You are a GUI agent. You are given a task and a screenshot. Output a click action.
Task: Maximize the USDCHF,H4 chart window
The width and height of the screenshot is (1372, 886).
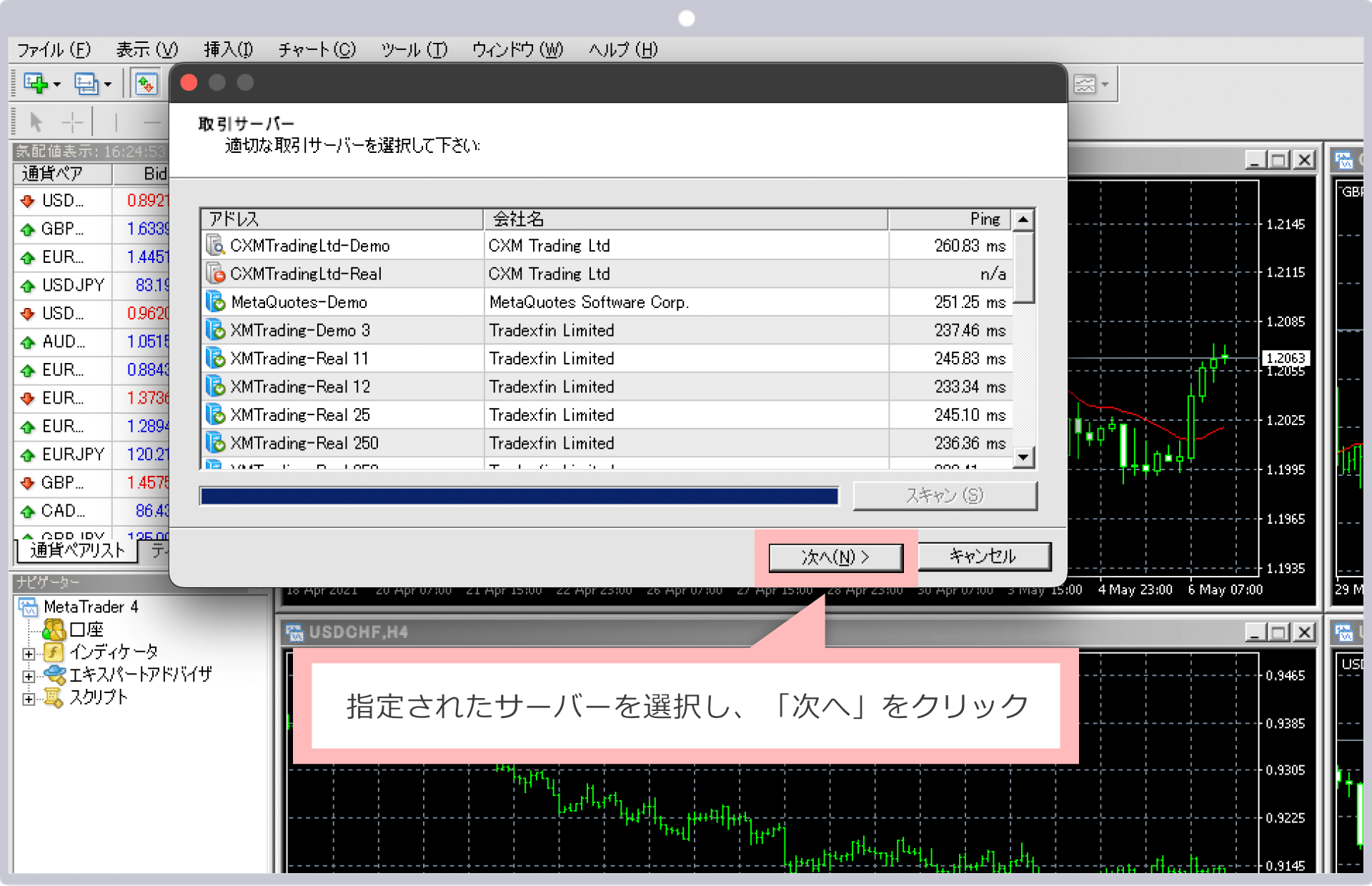tap(1279, 632)
